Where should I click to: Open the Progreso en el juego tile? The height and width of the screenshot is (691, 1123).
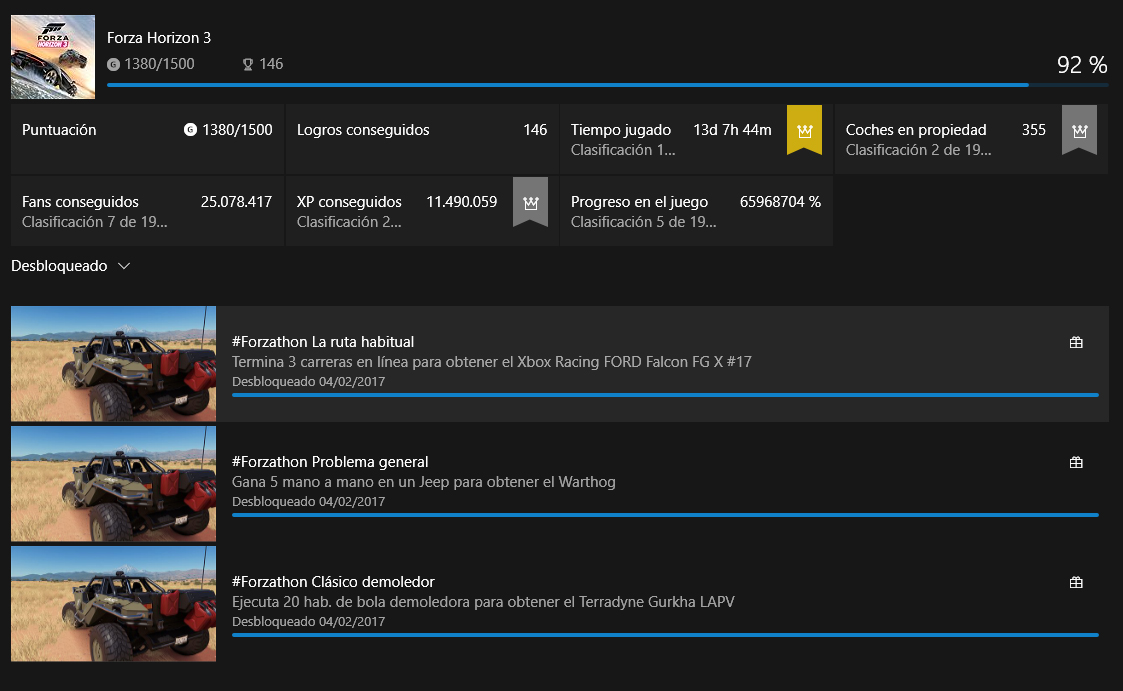[696, 211]
